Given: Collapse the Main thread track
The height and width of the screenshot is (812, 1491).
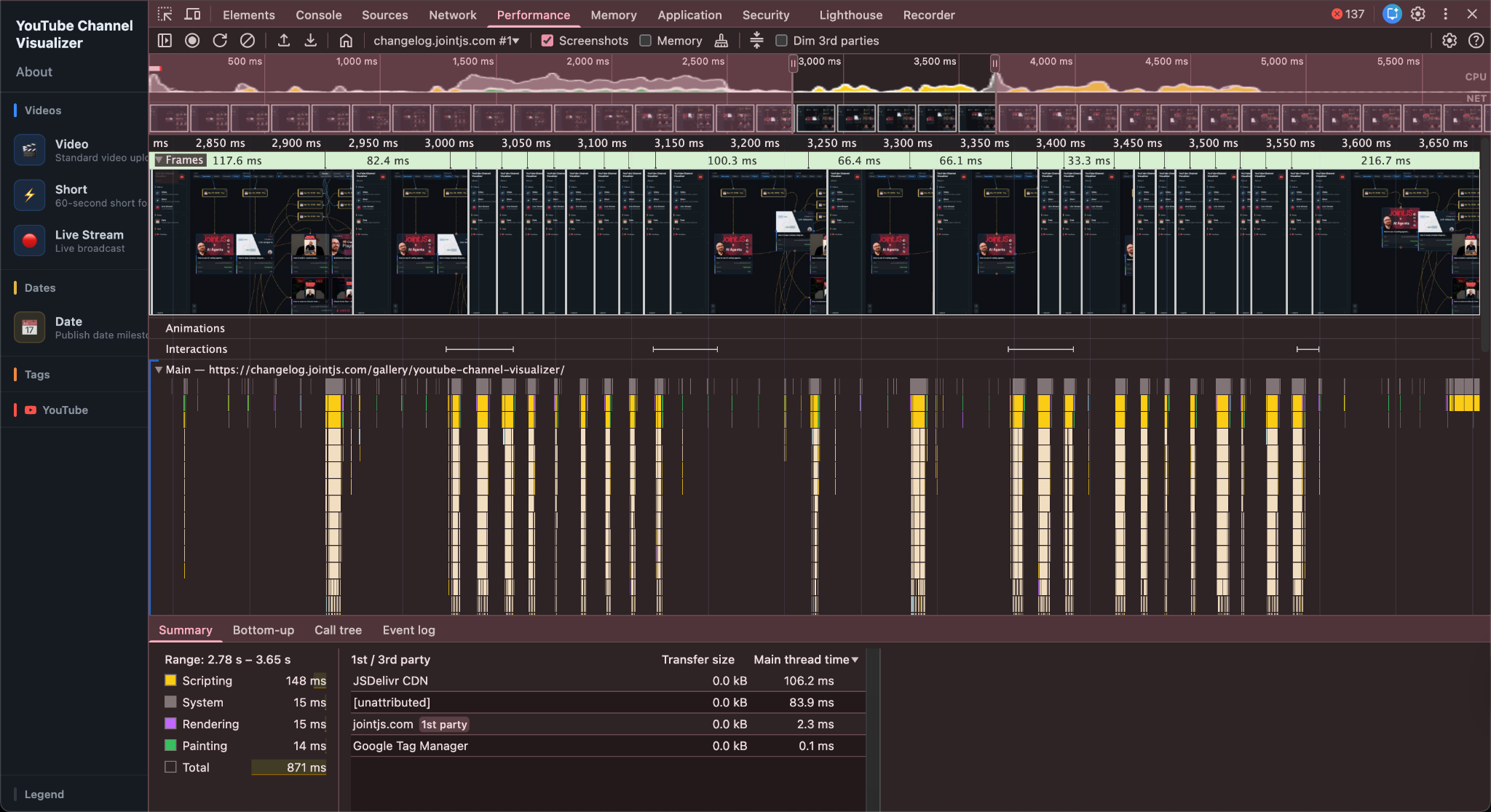Looking at the screenshot, I should pyautogui.click(x=159, y=370).
